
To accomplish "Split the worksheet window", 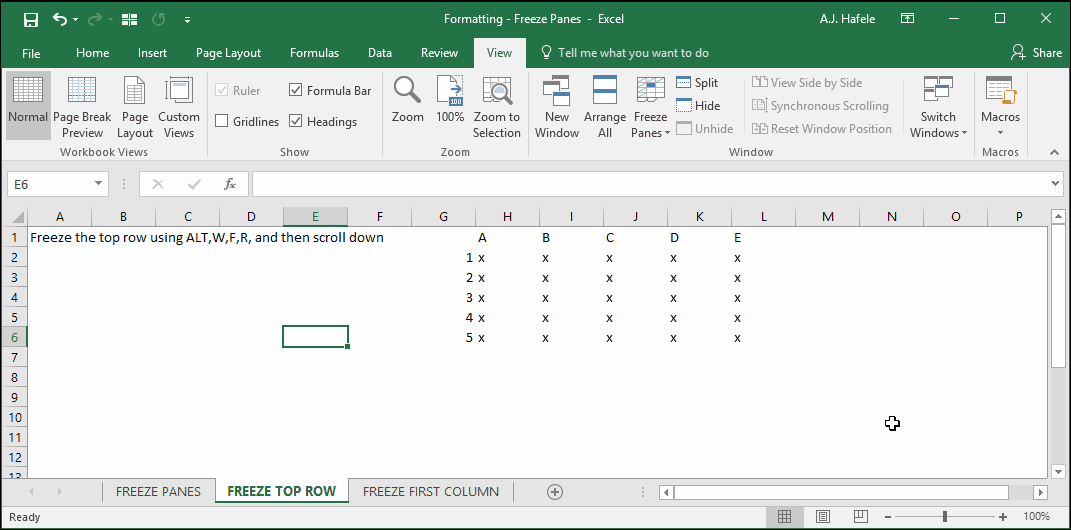I will (x=697, y=83).
